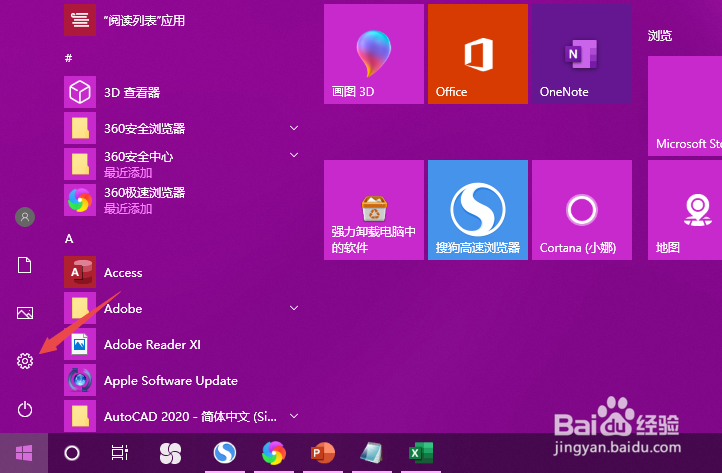722x473 pixels.
Task: Click the Windows Start button
Action: [24, 453]
